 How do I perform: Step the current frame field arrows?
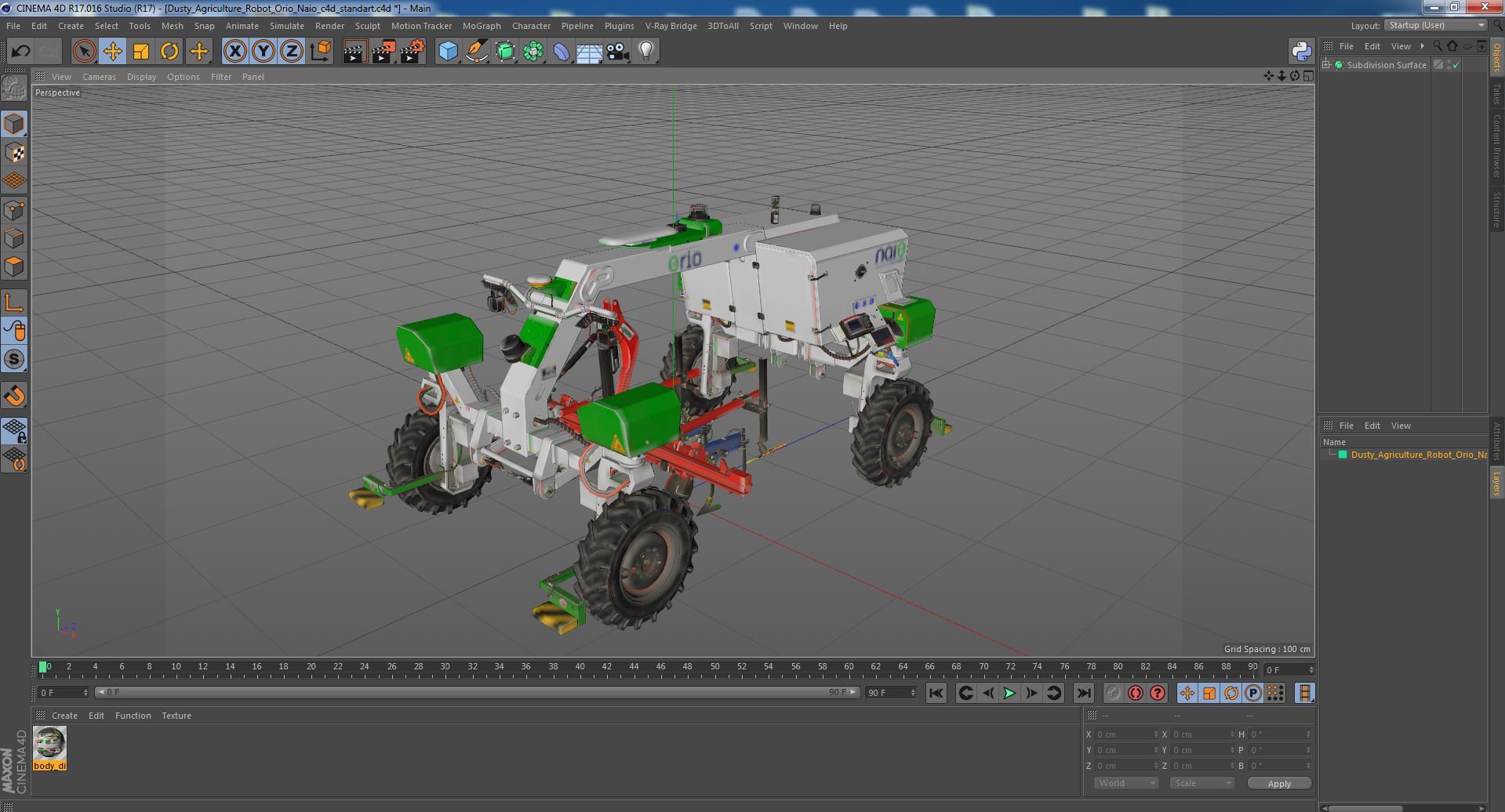[x=1311, y=670]
